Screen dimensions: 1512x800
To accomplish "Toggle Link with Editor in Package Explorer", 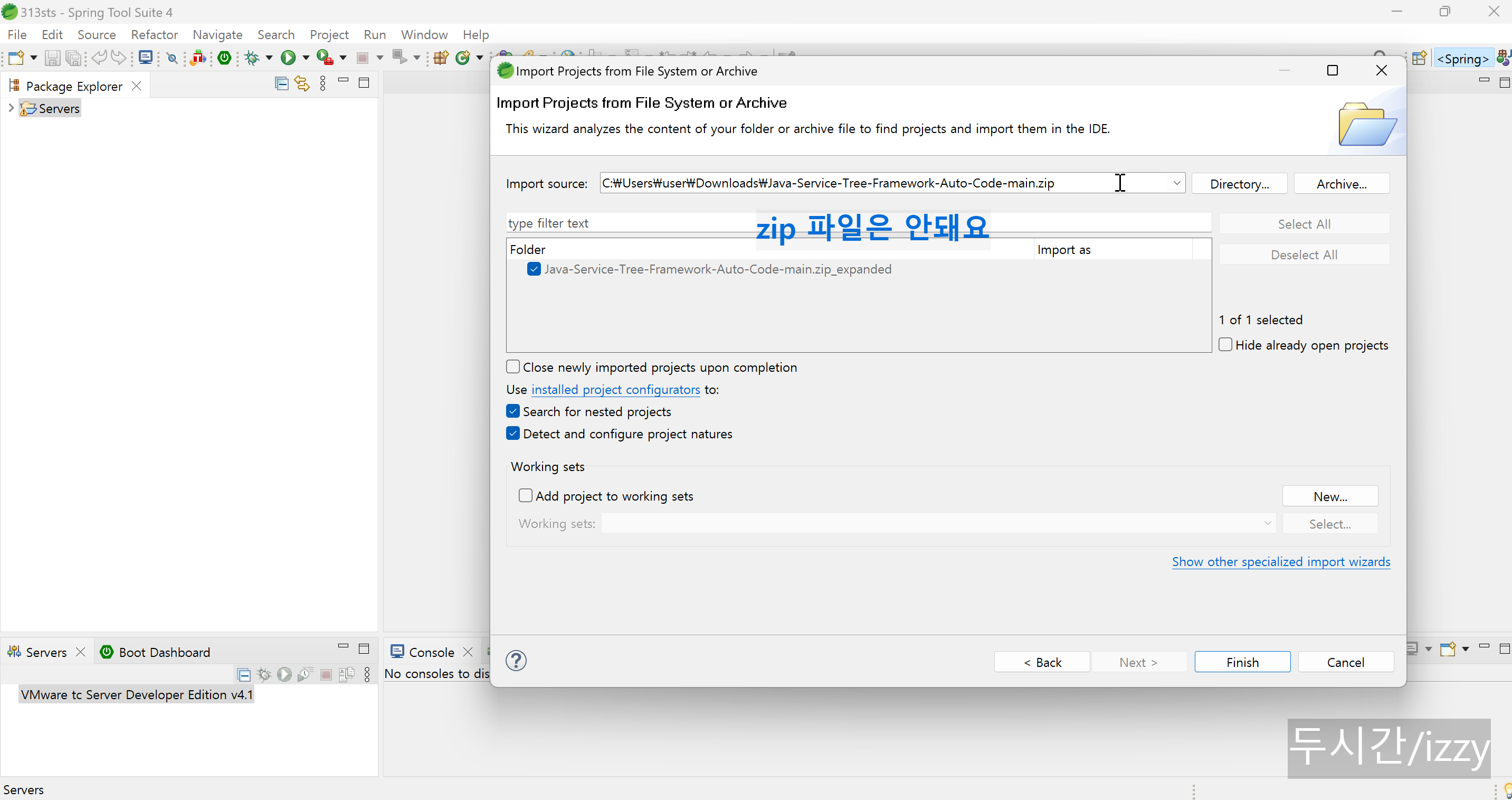I will coord(302,83).
